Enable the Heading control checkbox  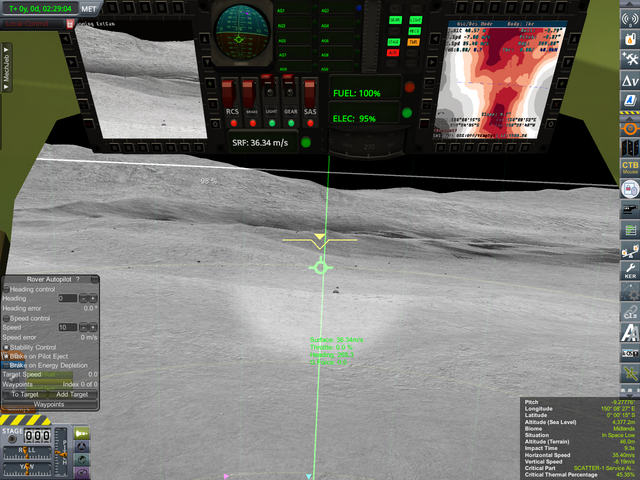(6, 289)
